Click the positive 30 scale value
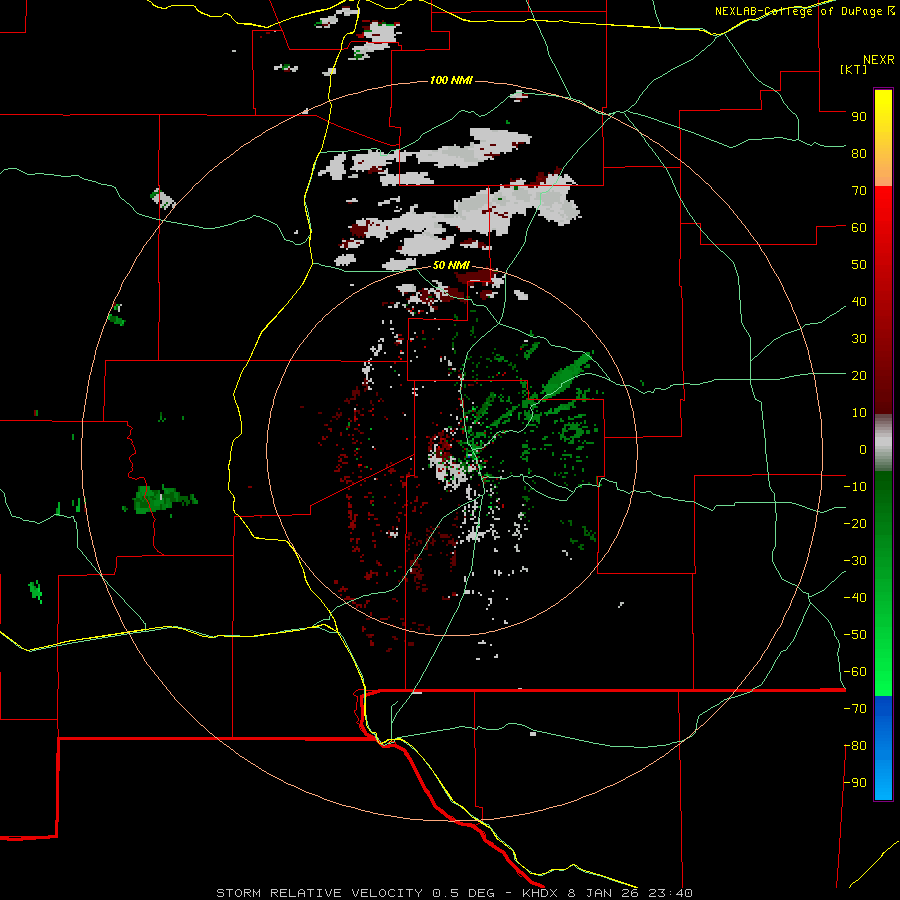Viewport: 900px width, 900px height. [x=859, y=339]
